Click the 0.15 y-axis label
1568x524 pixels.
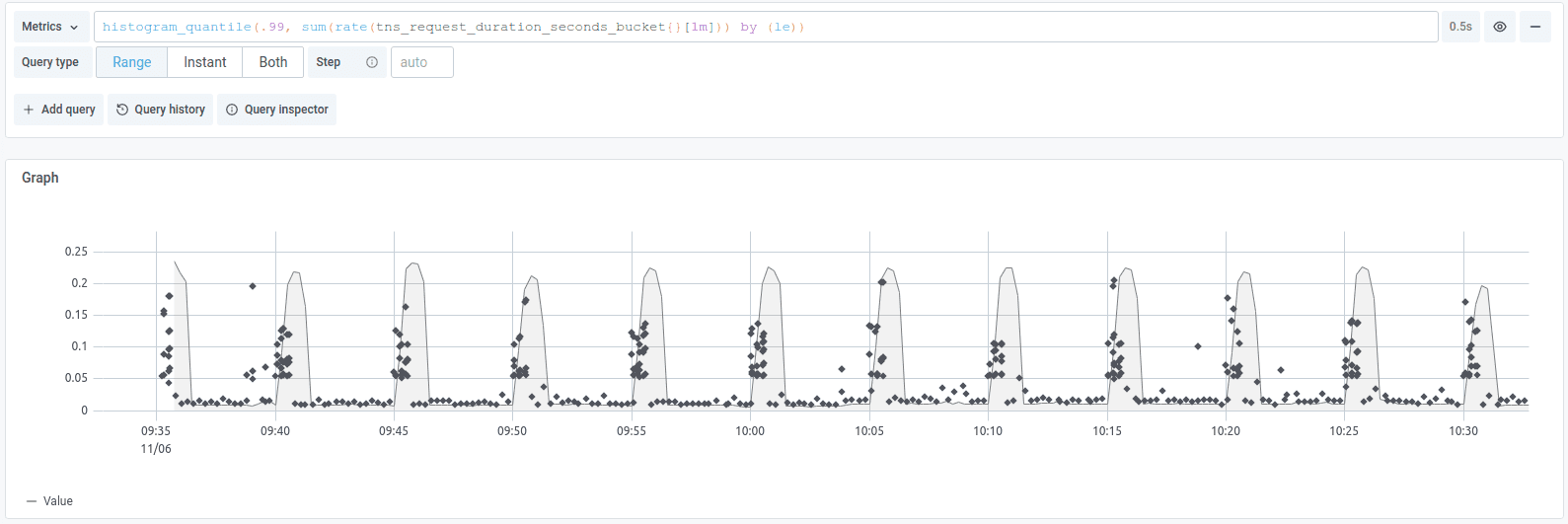tap(76, 315)
